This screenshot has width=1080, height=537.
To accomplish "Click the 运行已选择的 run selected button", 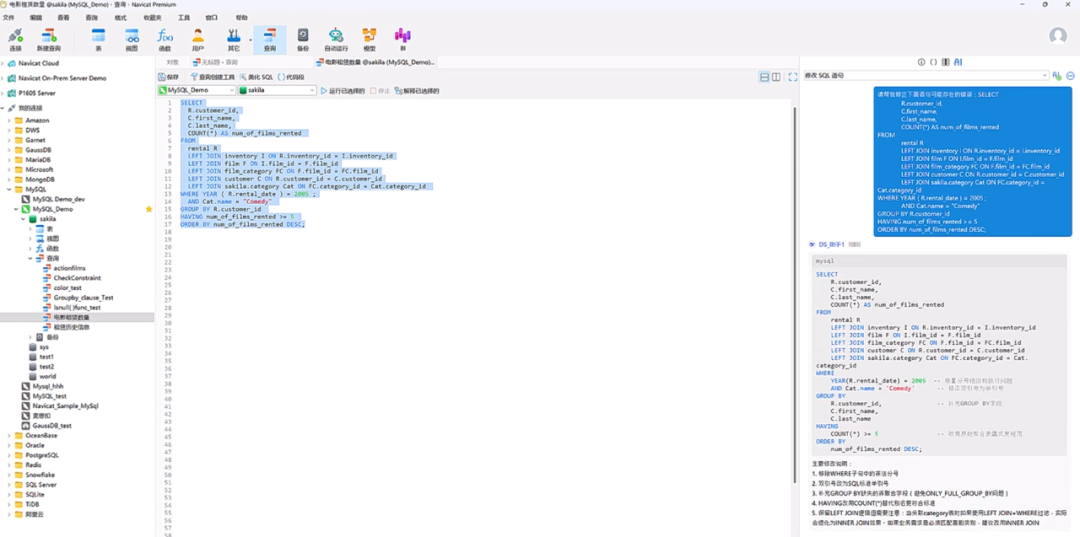I will tap(343, 91).
